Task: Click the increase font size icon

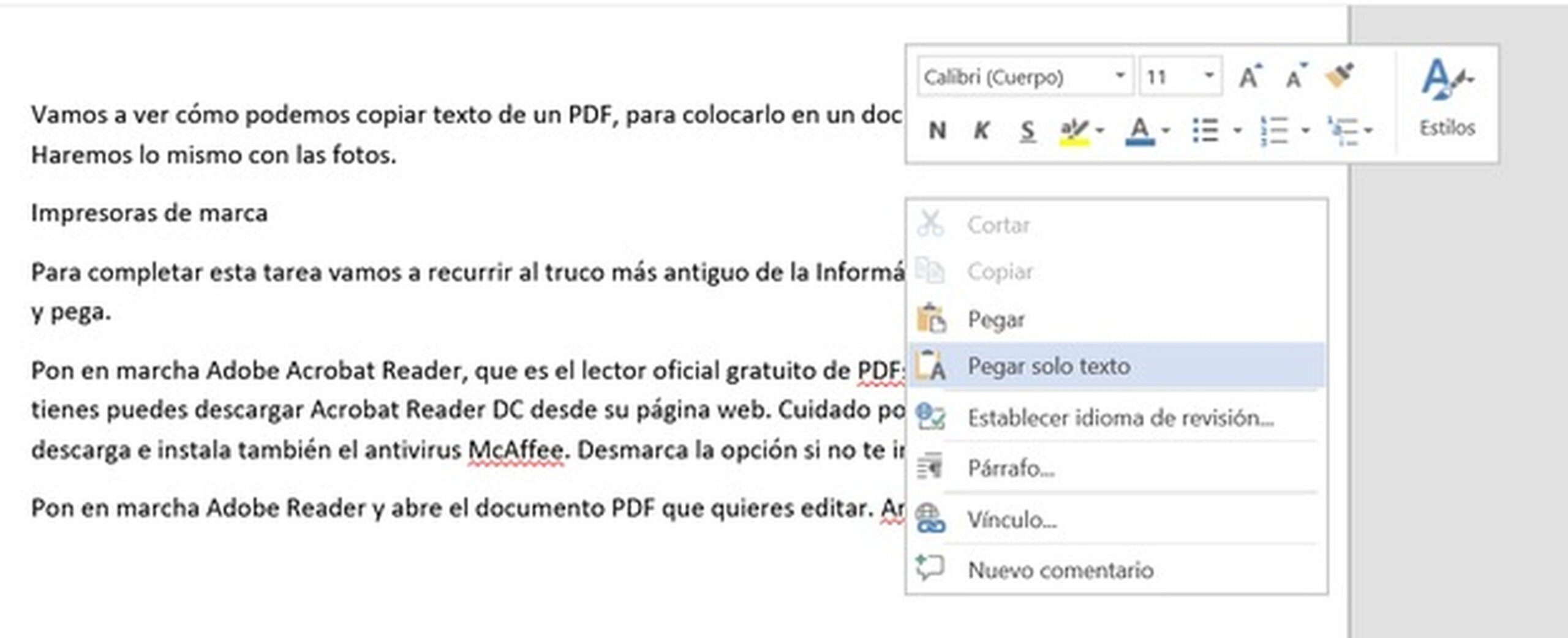Action: [1249, 77]
